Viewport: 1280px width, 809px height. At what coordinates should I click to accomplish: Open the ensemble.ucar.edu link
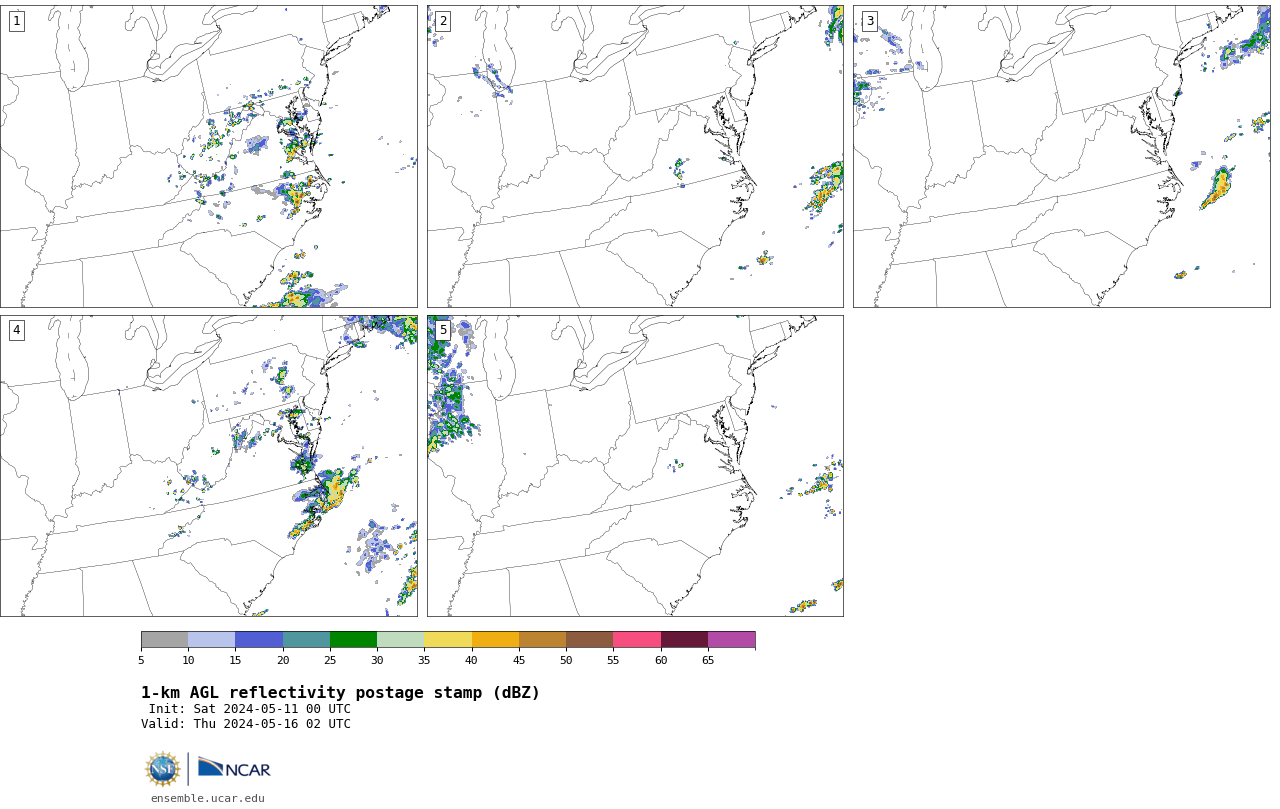208,798
